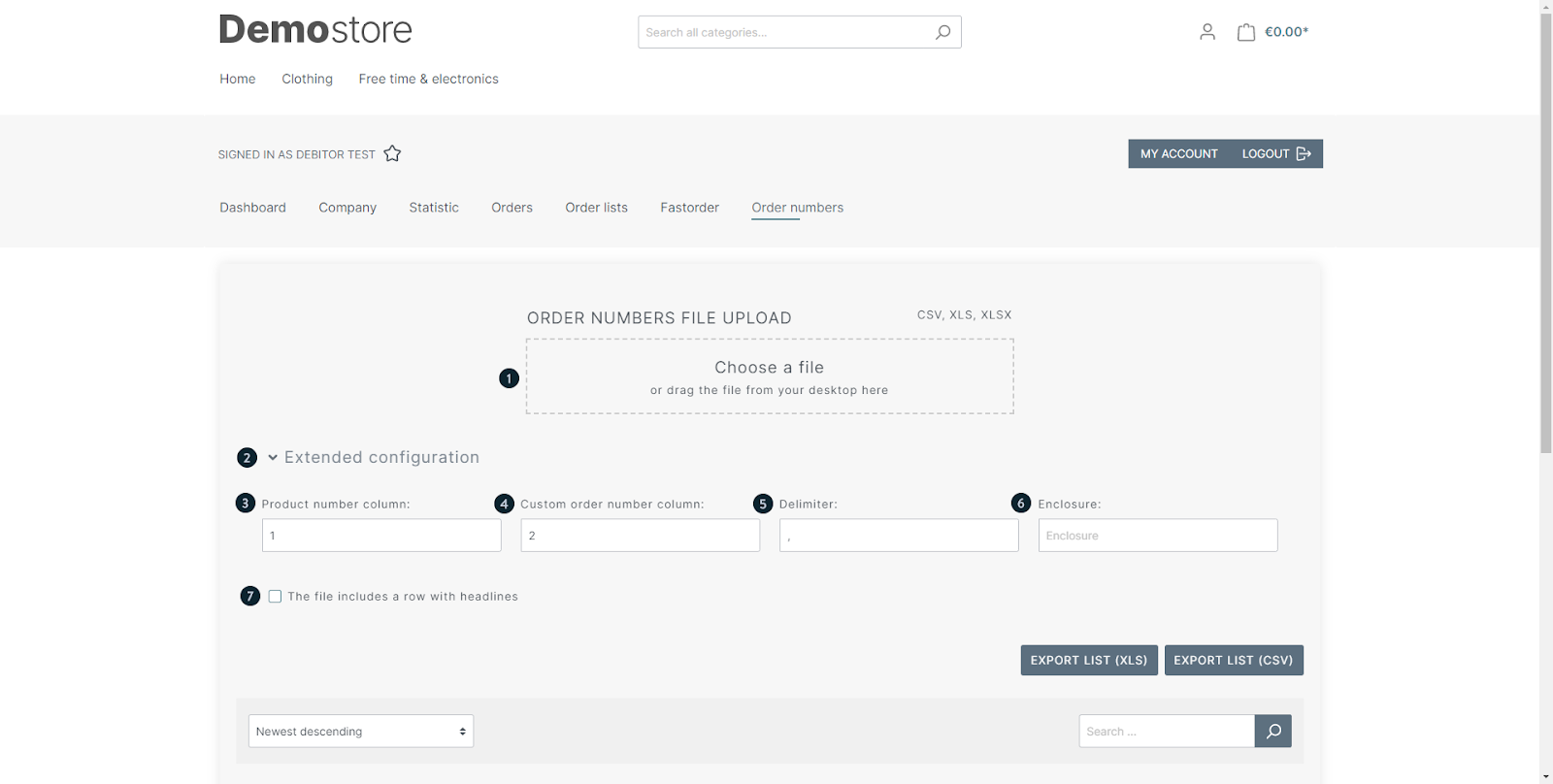1553x784 pixels.
Task: Click the magnifier button beside the list search
Action: click(1273, 731)
